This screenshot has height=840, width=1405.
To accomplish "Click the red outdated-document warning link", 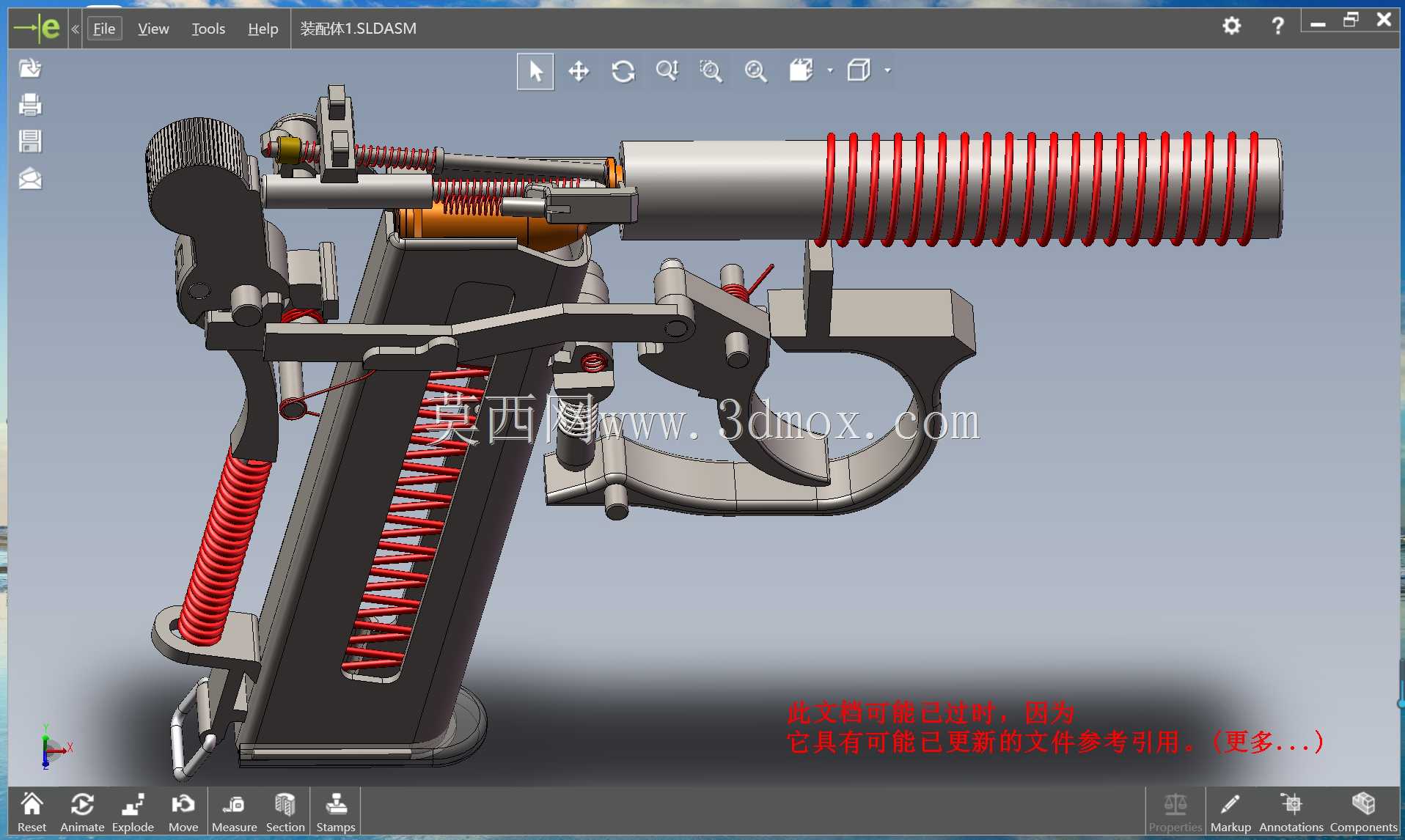I will tap(1054, 727).
